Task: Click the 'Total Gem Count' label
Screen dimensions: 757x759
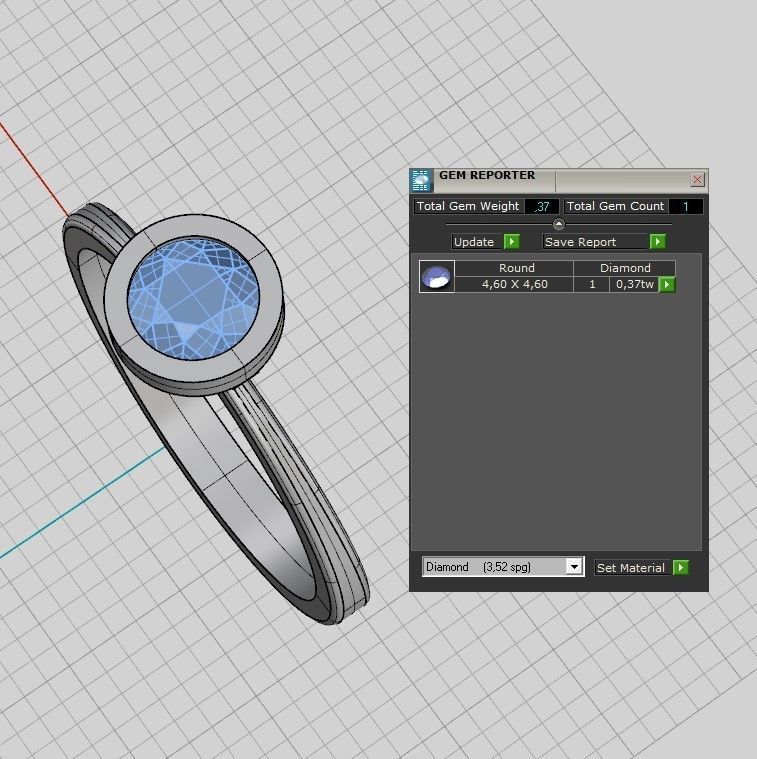Action: coord(615,206)
